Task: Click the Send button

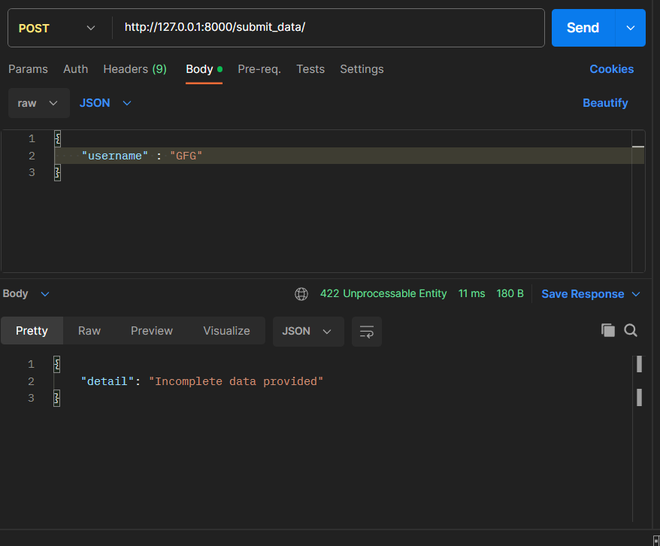Action: click(583, 28)
